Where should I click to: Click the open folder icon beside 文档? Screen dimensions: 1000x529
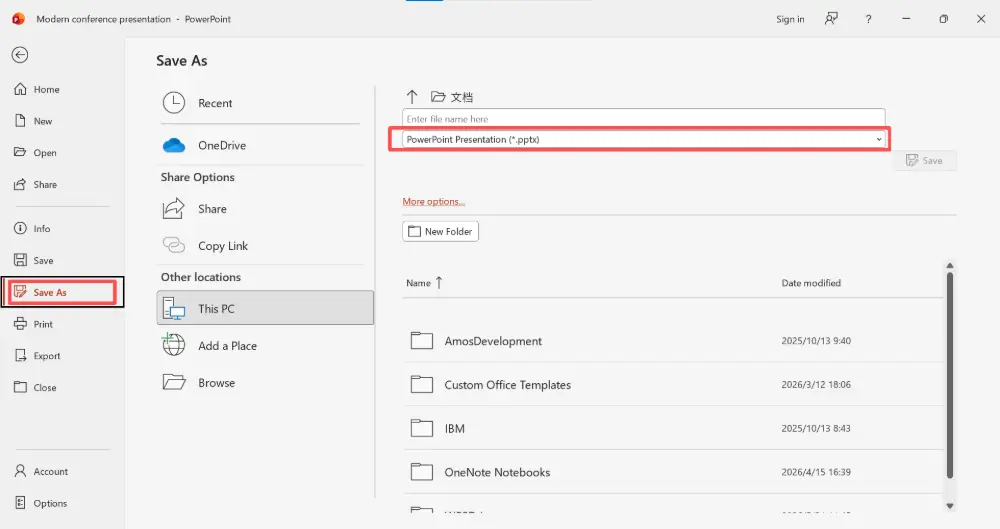tap(438, 97)
